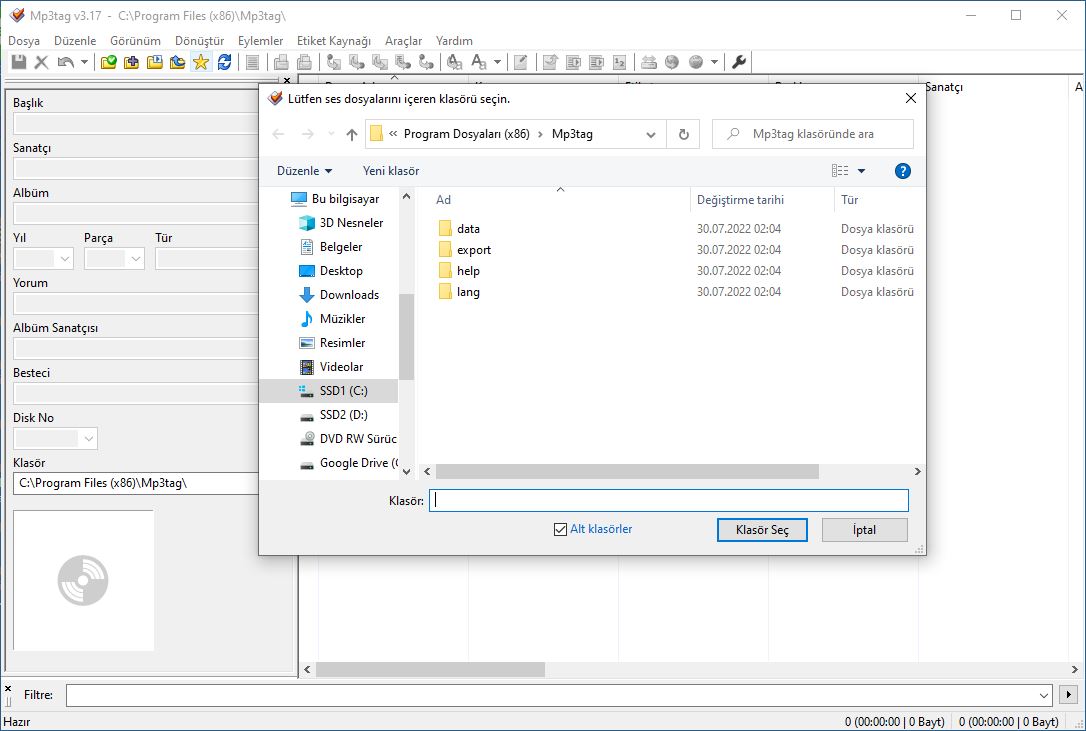This screenshot has width=1086, height=731.
Task: Select SSD2 (D:) drive in tree
Action: [x=344, y=415]
